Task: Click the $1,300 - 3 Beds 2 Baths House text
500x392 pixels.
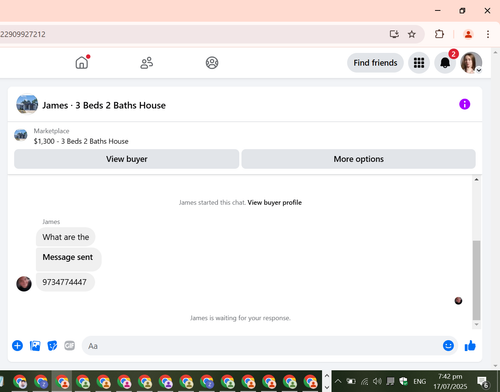Action: 81,141
